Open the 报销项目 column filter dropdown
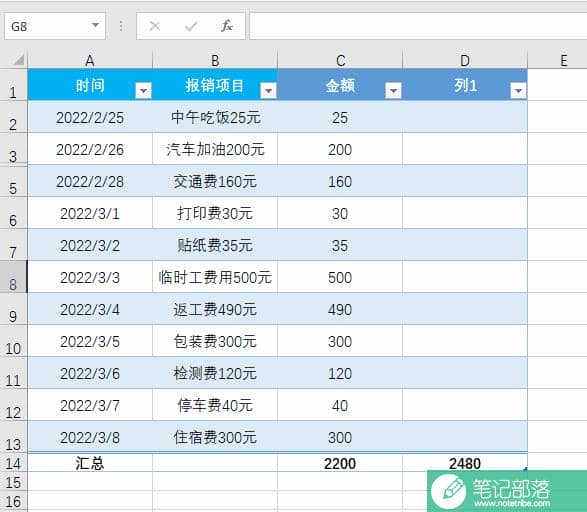This screenshot has width=587, height=512. click(x=268, y=91)
